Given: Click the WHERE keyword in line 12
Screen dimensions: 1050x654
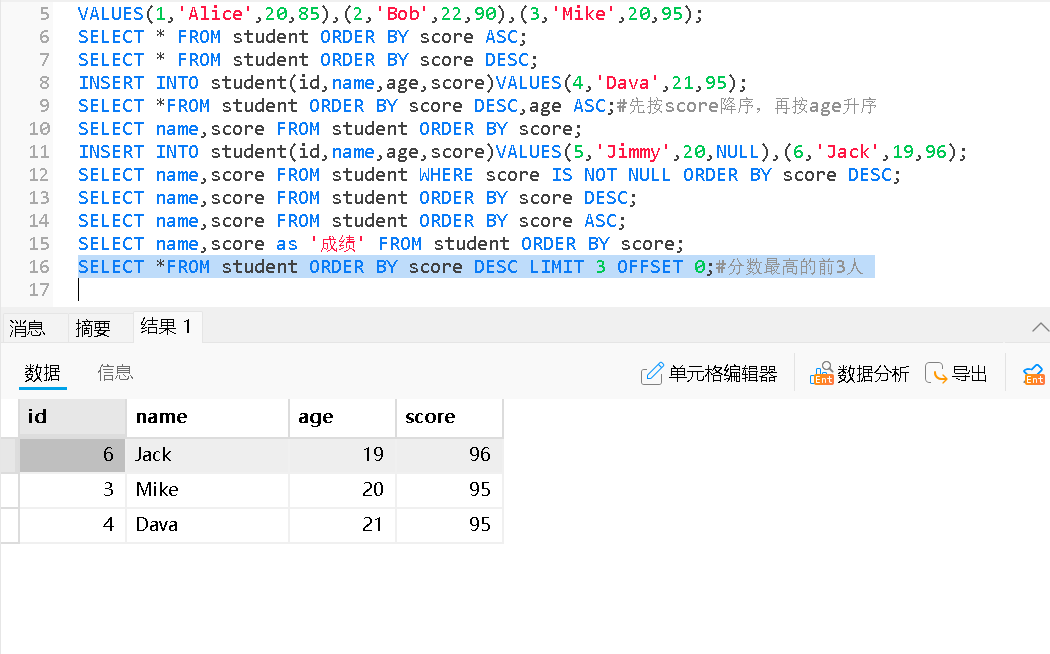Looking at the screenshot, I should click(x=446, y=175).
